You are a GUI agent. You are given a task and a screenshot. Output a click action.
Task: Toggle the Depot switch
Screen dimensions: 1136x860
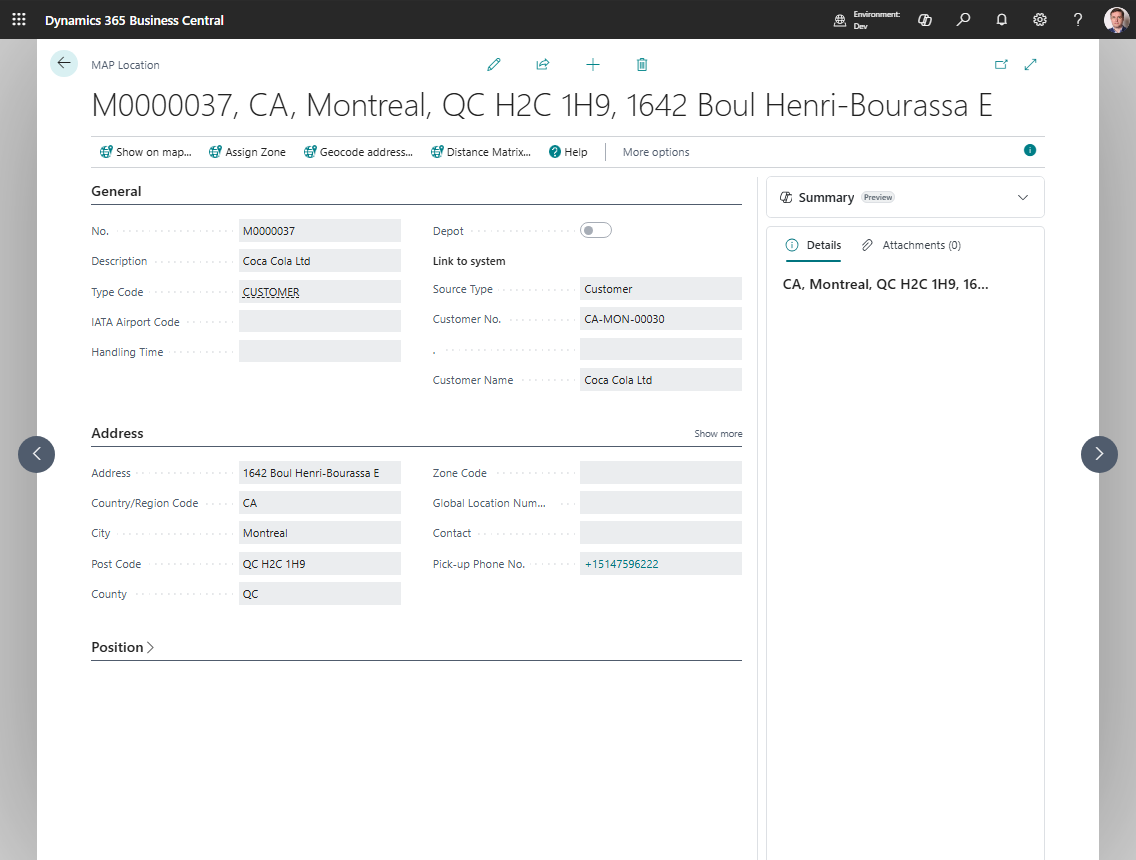pyautogui.click(x=596, y=230)
